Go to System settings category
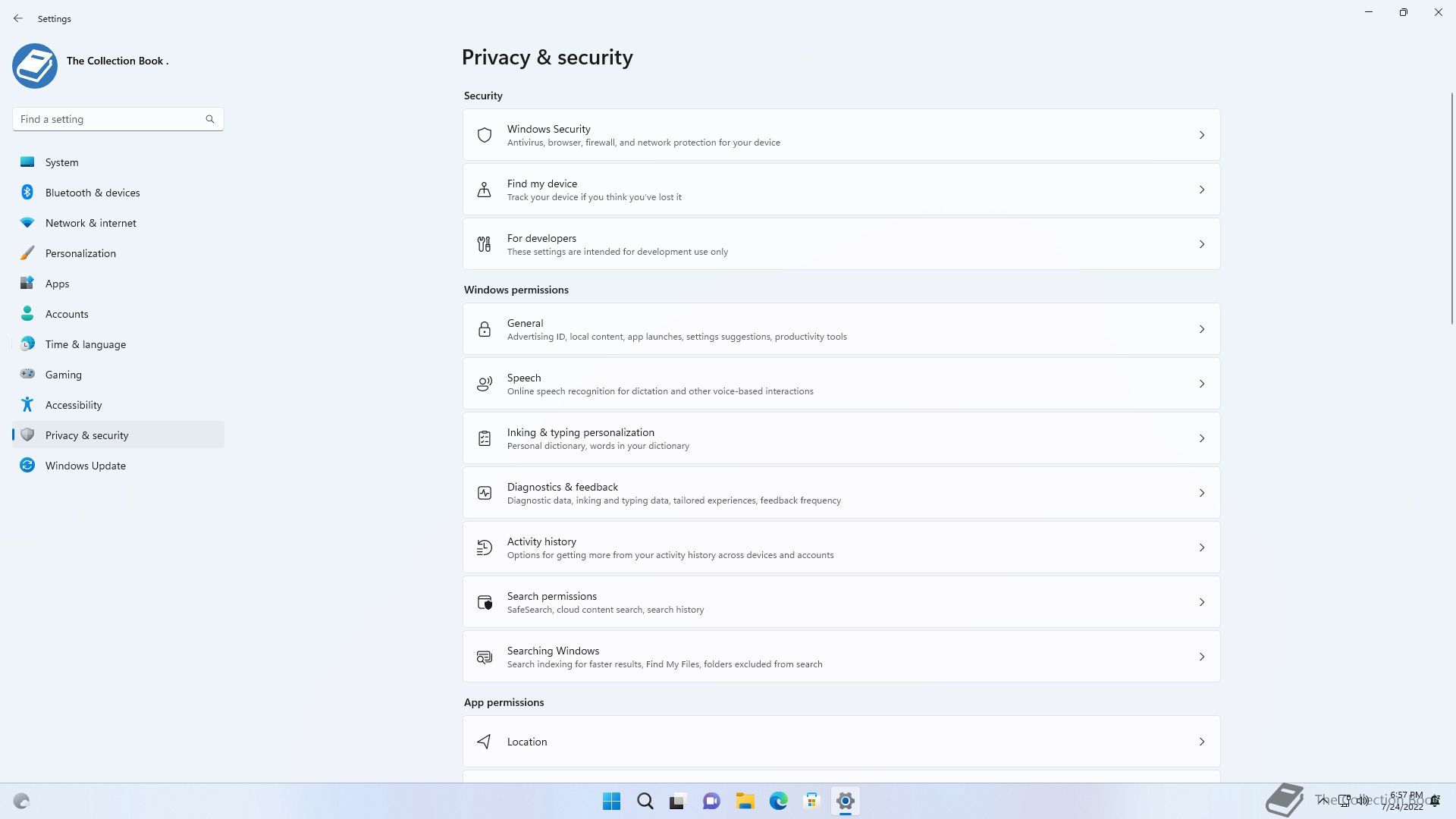Image resolution: width=1456 pixels, height=819 pixels. [x=118, y=162]
